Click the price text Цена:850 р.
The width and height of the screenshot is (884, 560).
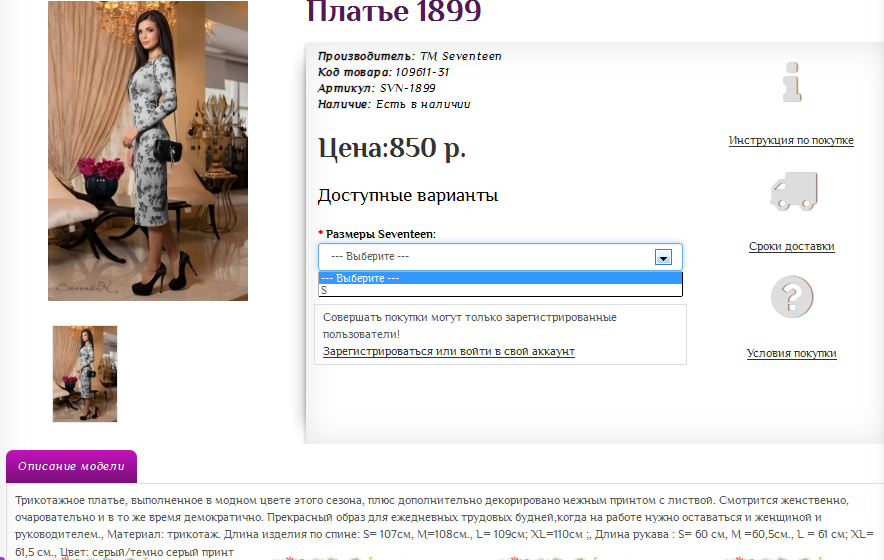[x=392, y=148]
